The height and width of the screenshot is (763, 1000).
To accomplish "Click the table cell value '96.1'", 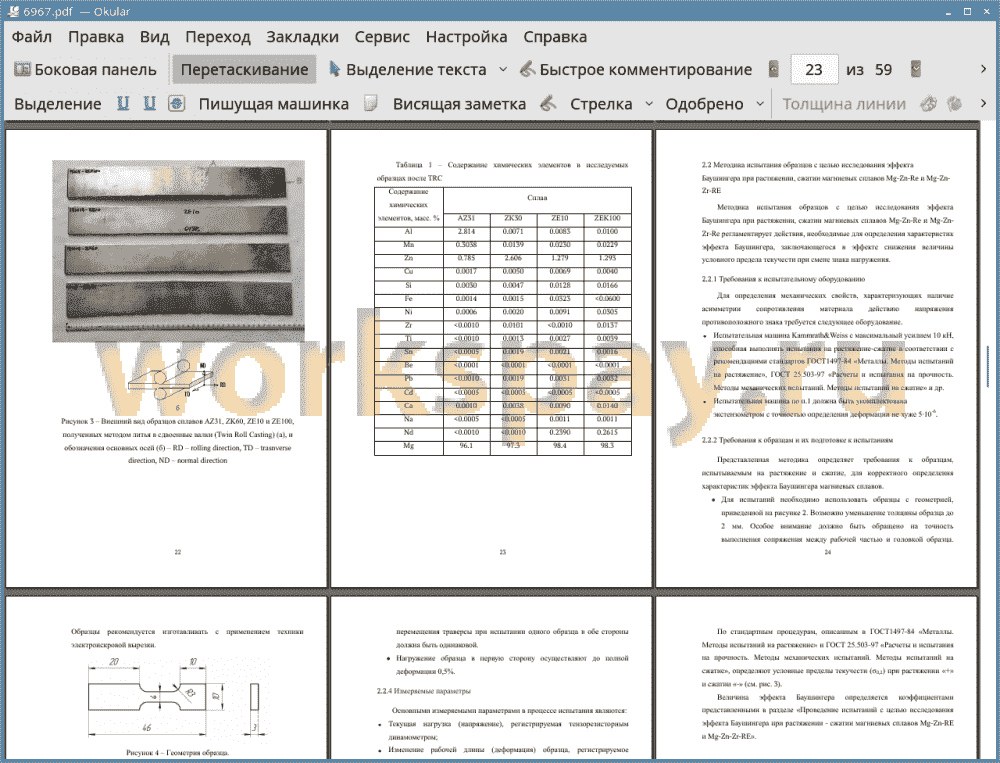I will 466,445.
